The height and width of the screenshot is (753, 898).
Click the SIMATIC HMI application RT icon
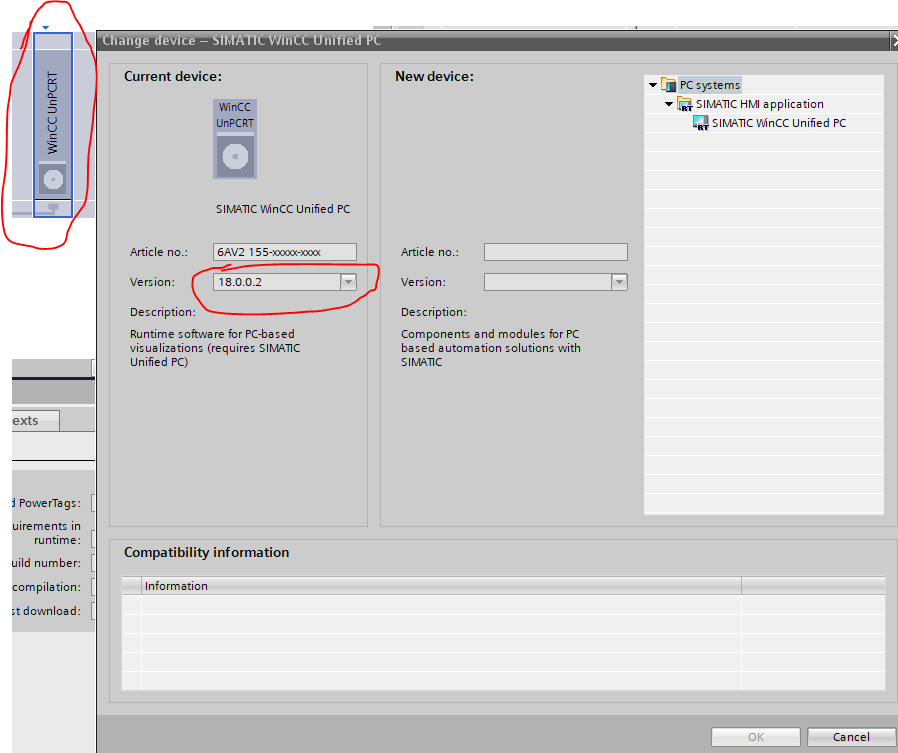(x=685, y=104)
